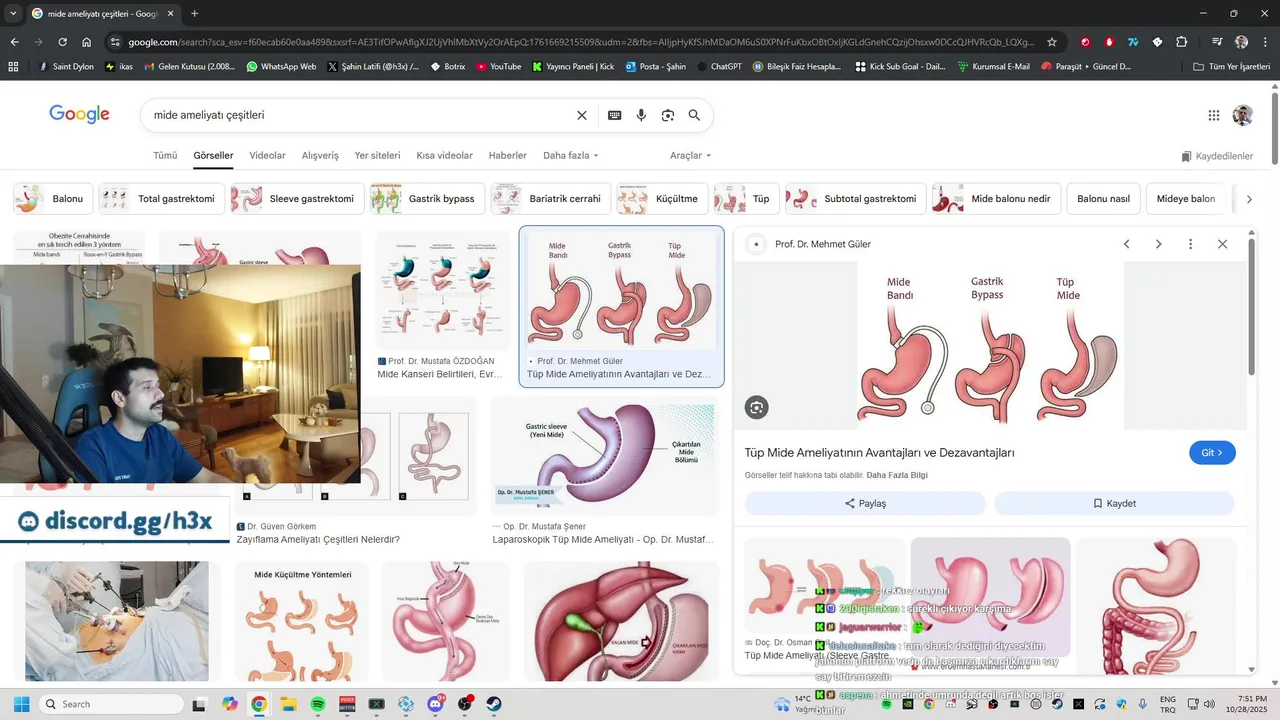Image resolution: width=1280 pixels, height=720 pixels.
Task: Open the Chrome tab search dropdown
Action: tap(15, 13)
